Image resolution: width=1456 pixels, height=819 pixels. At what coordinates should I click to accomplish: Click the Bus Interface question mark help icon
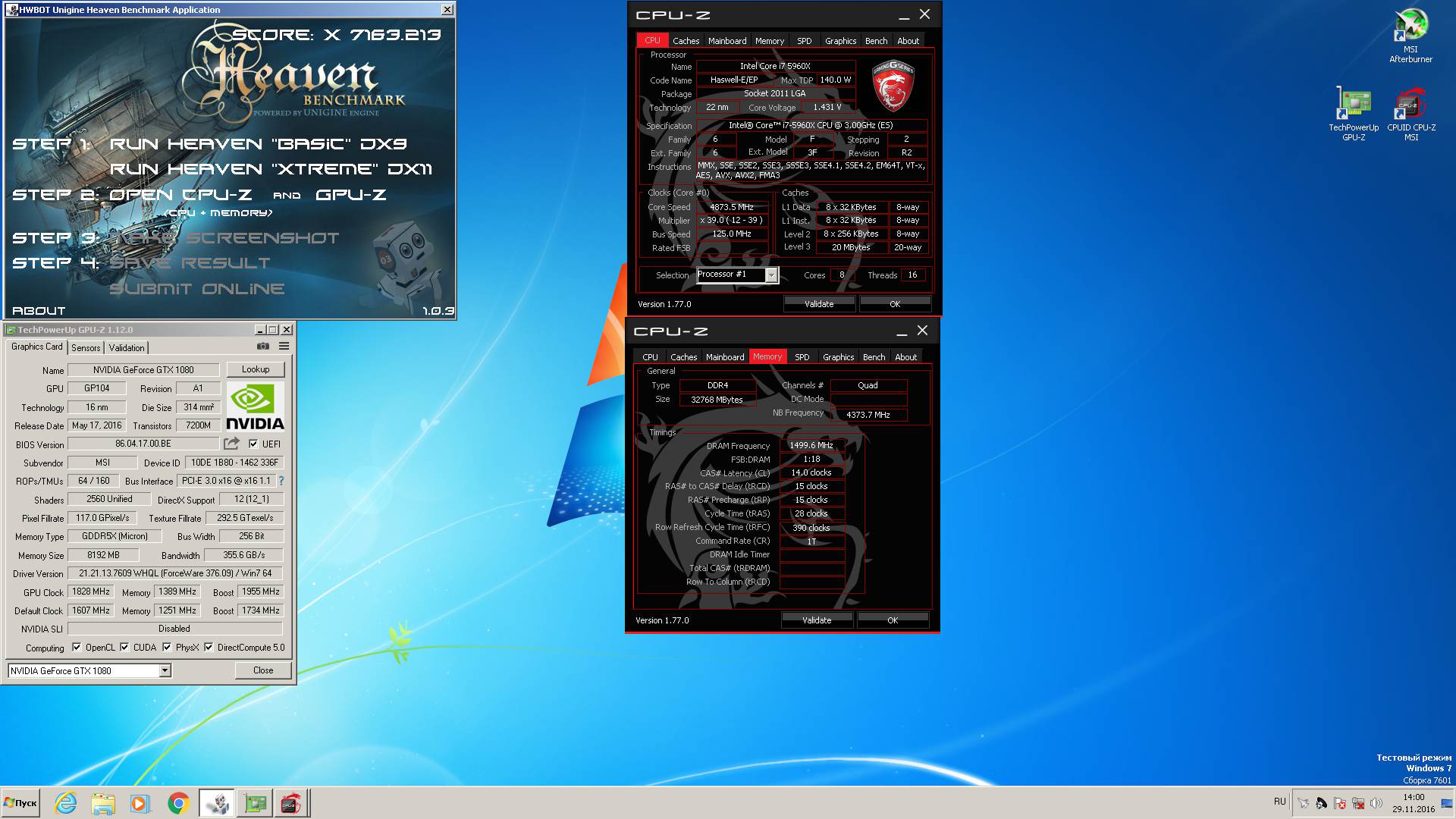pos(281,481)
